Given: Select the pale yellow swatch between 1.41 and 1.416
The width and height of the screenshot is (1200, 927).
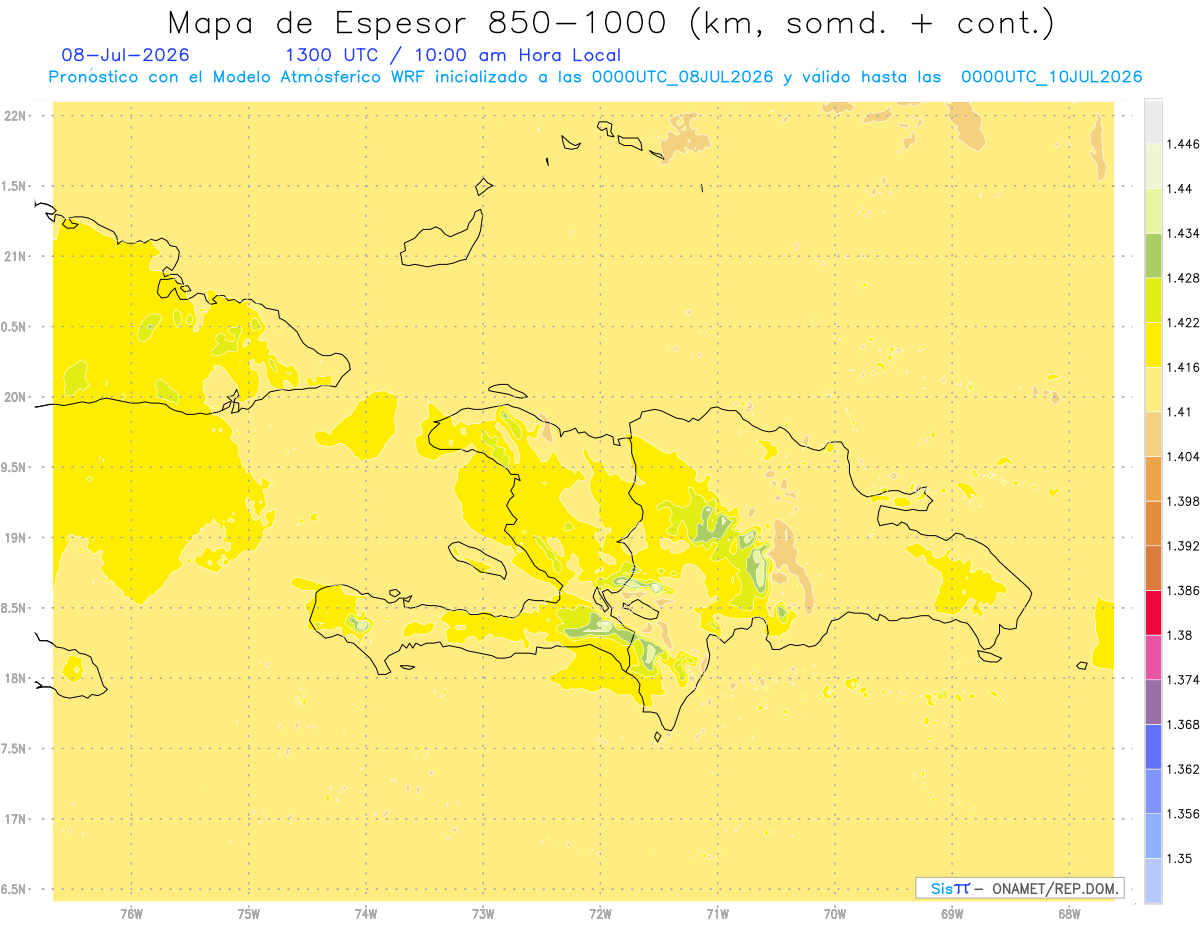Looking at the screenshot, I should click(x=1153, y=390).
